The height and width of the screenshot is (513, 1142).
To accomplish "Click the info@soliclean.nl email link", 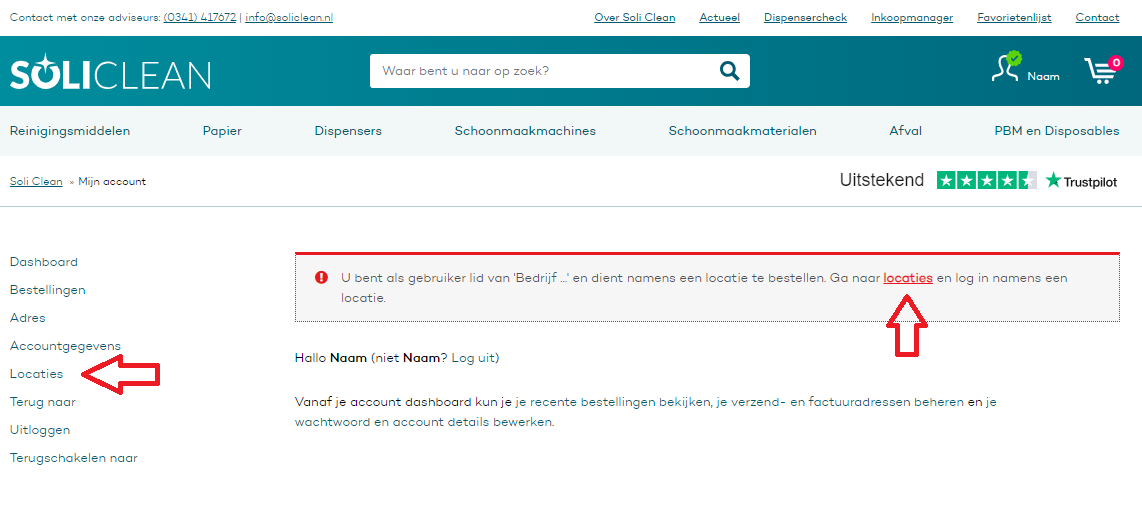I will pyautogui.click(x=289, y=18).
